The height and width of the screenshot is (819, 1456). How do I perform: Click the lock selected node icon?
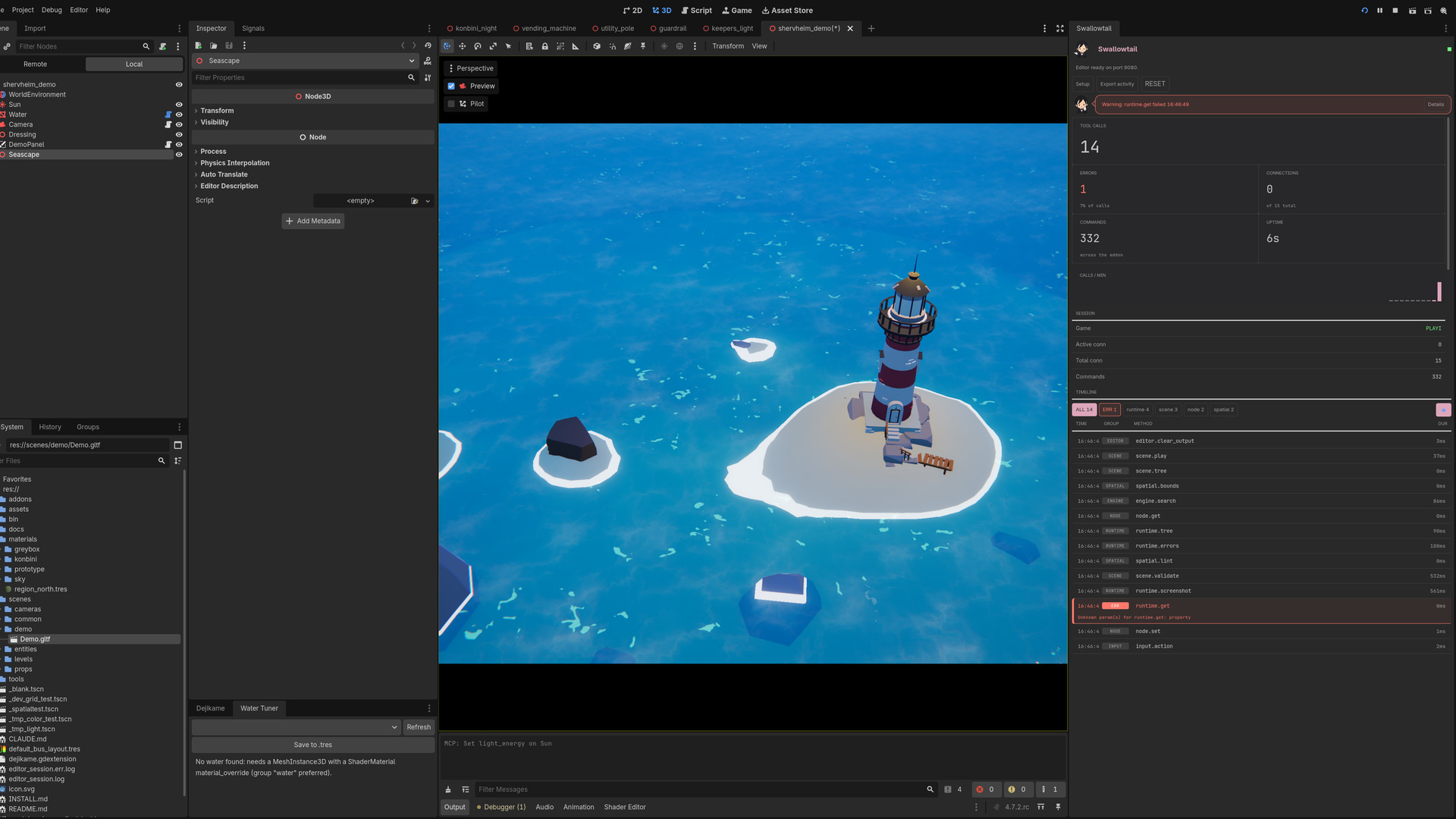click(x=544, y=46)
